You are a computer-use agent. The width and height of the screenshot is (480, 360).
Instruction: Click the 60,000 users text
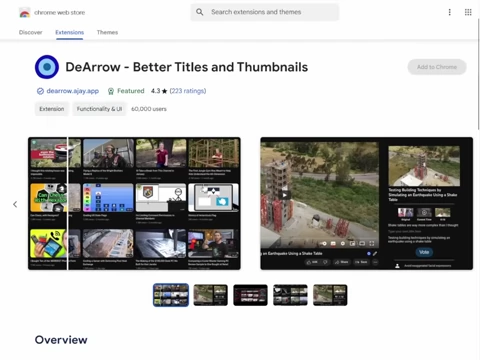(149, 109)
